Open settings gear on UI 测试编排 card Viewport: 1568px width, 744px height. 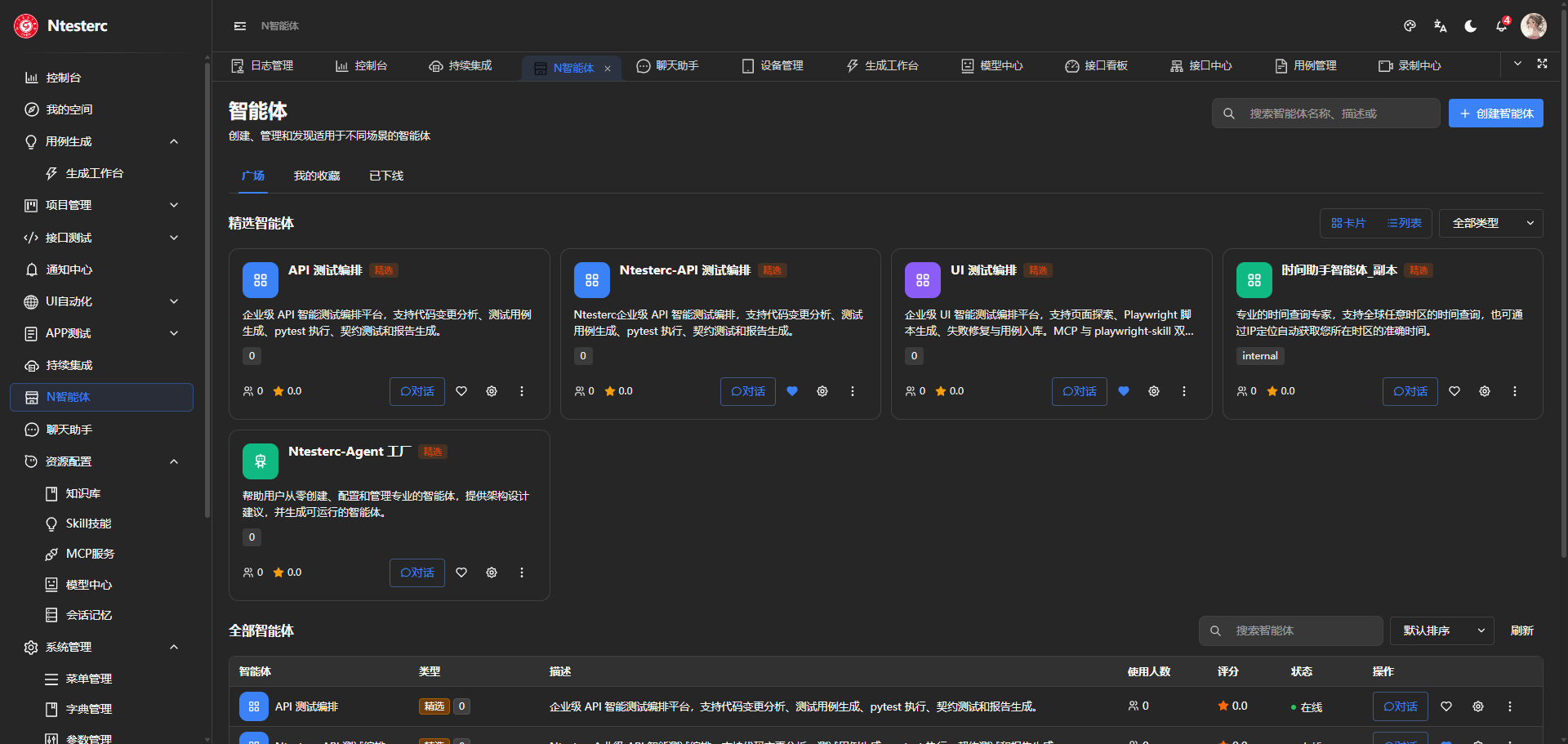[x=1154, y=391]
